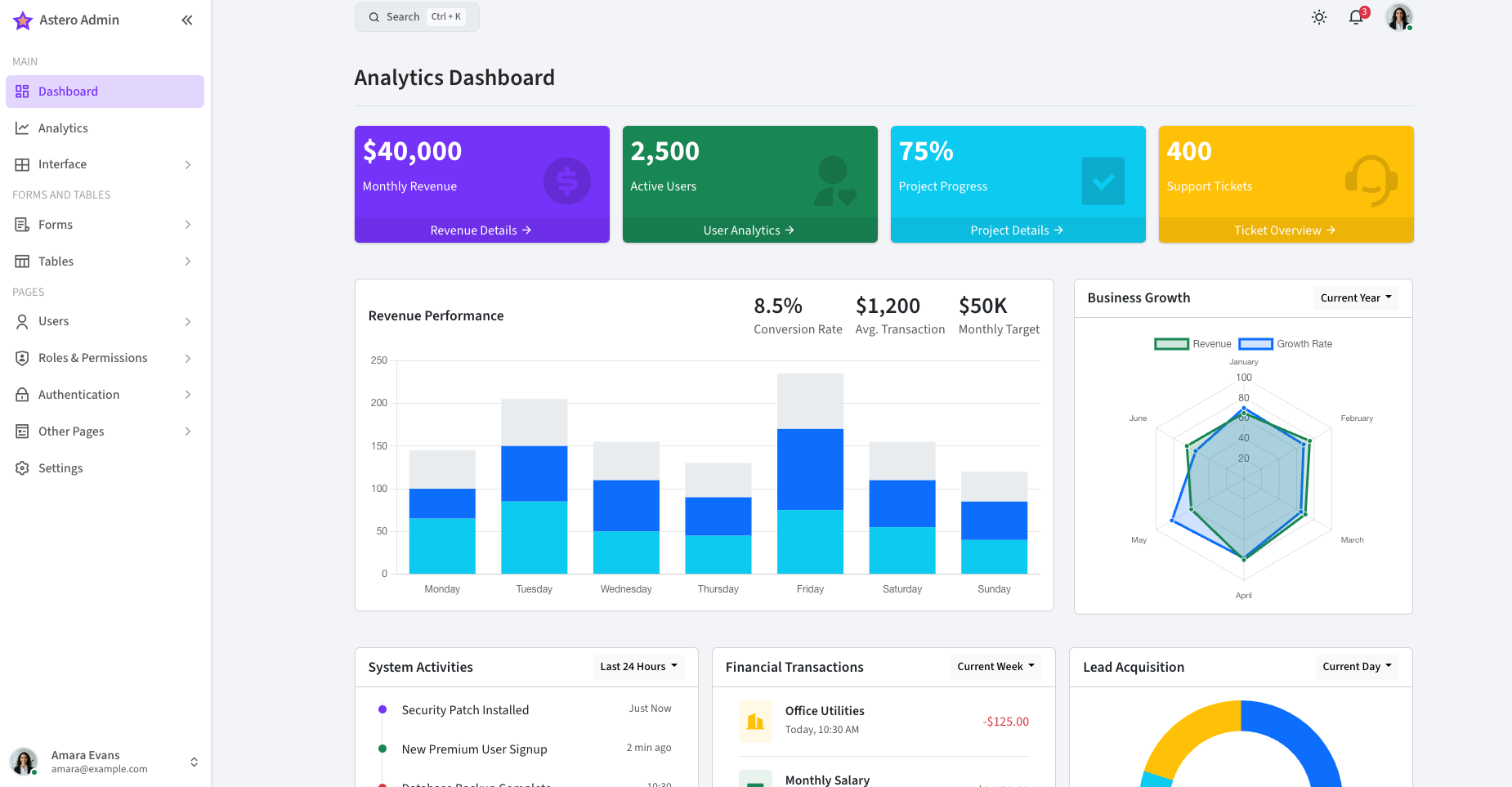Click the dollar icon on Monthly Revenue card
The width and height of the screenshot is (1512, 787).
(x=567, y=181)
